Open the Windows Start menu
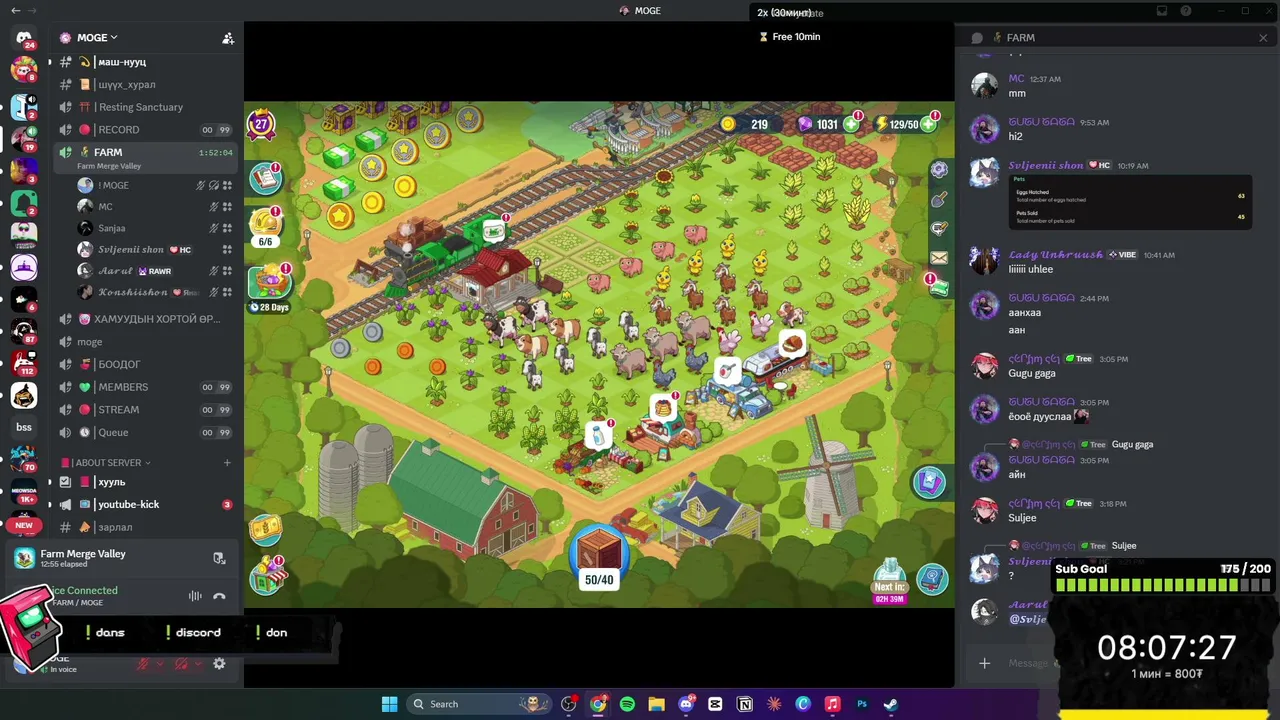This screenshot has width=1280, height=720. [x=389, y=704]
